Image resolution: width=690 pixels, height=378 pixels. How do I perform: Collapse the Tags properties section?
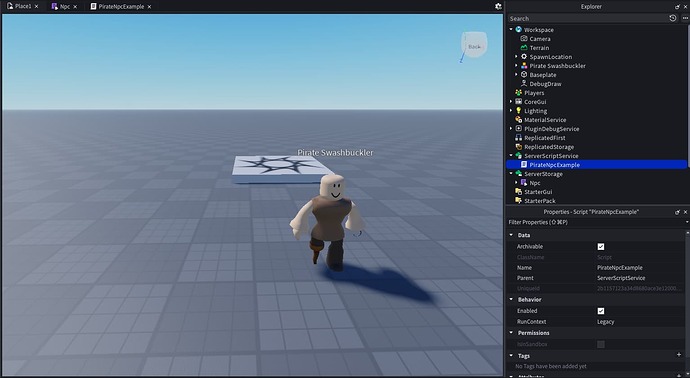point(511,356)
